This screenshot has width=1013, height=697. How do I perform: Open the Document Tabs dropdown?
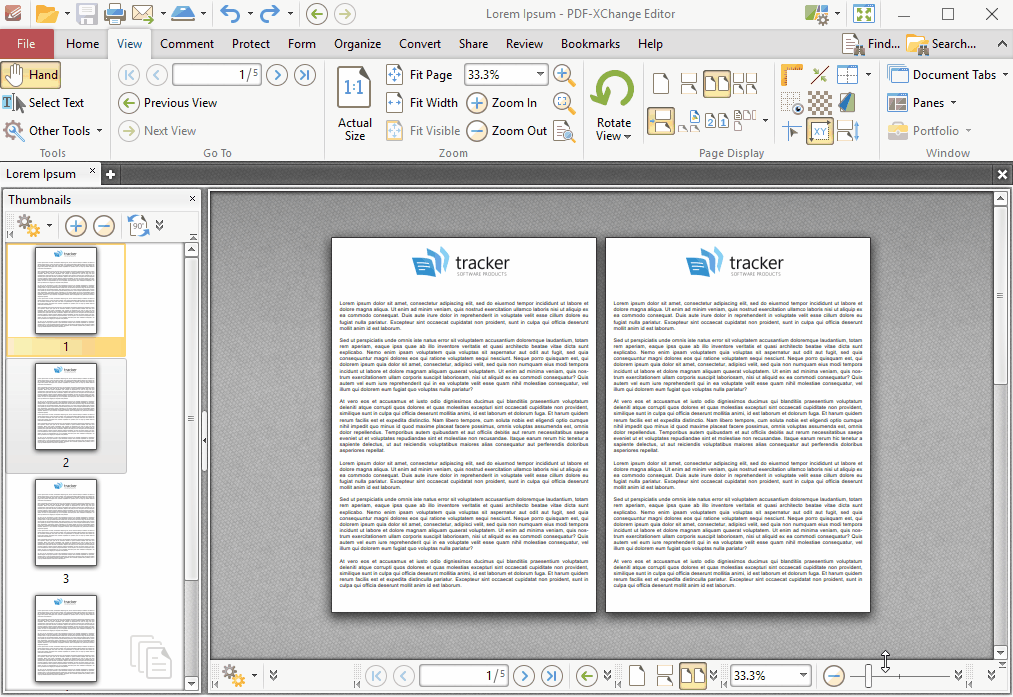[x=947, y=75]
